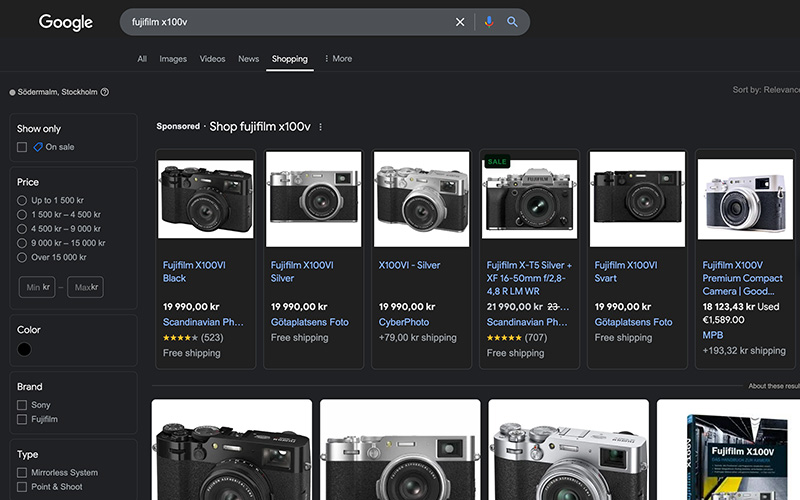Image resolution: width=800 pixels, height=500 pixels.
Task: Select Over 15 000 kr price
Action: coord(22,257)
